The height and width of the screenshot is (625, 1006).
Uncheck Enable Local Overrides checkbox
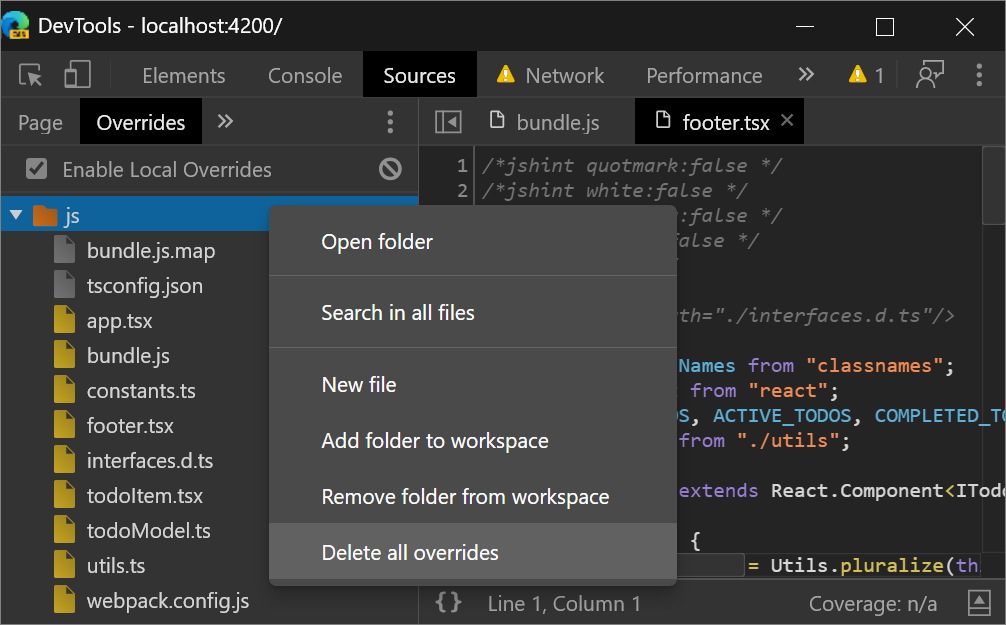[x=37, y=169]
